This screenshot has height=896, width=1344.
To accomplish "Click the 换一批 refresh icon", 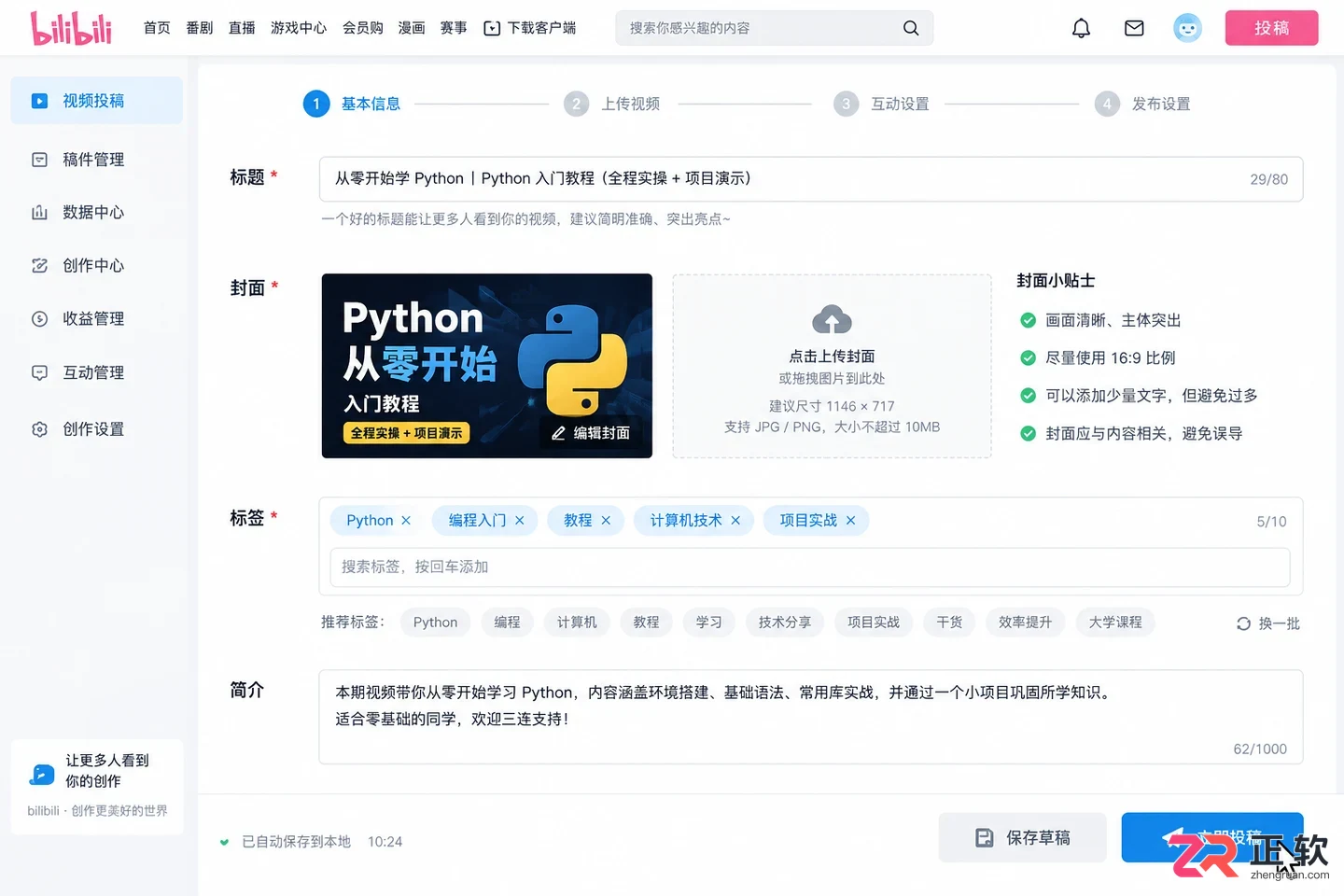I will [1243, 623].
